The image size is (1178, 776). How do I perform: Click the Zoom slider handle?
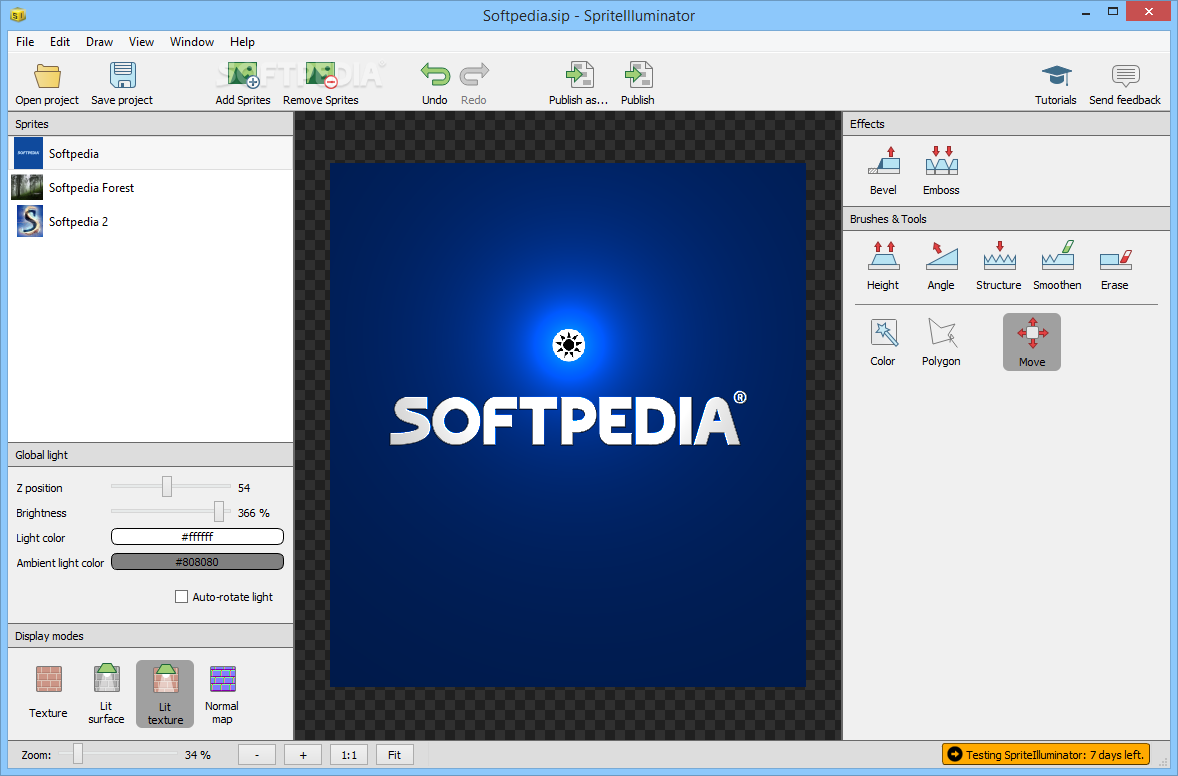point(77,754)
